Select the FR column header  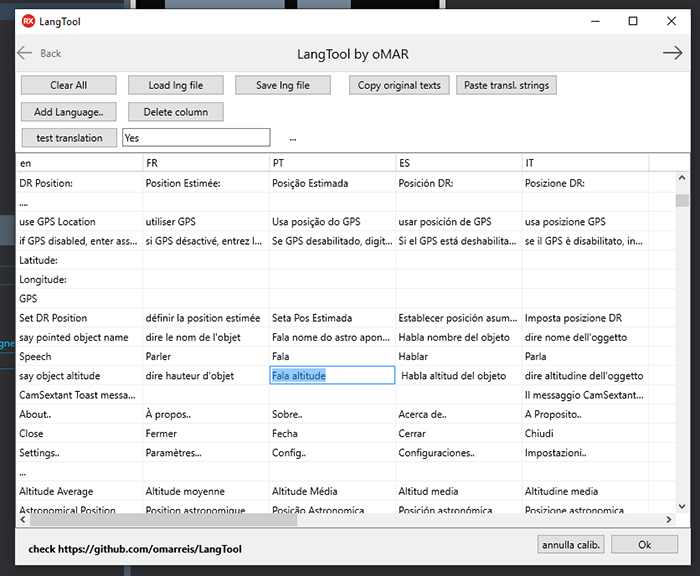(206, 163)
